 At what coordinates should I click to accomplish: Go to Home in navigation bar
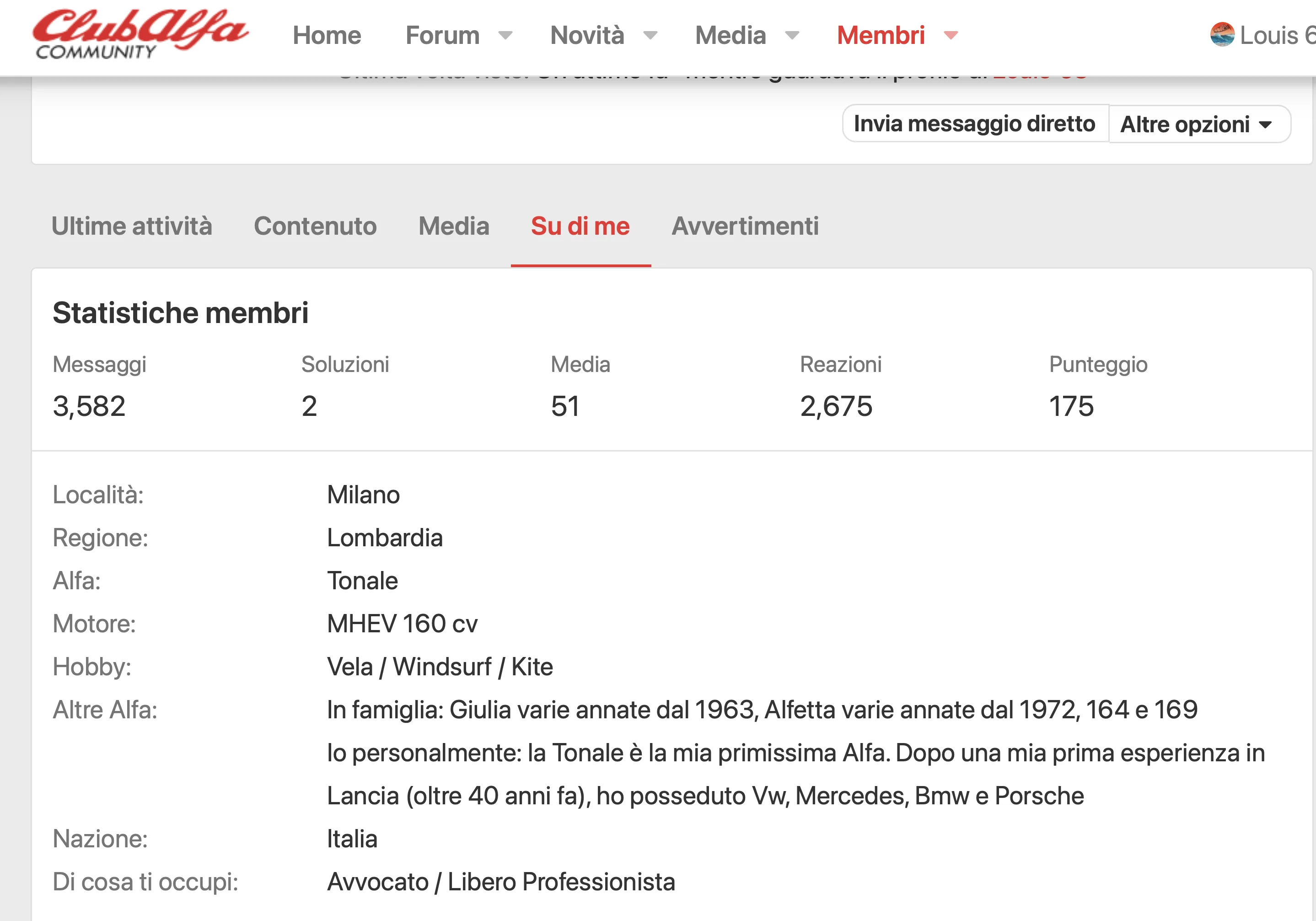point(327,36)
